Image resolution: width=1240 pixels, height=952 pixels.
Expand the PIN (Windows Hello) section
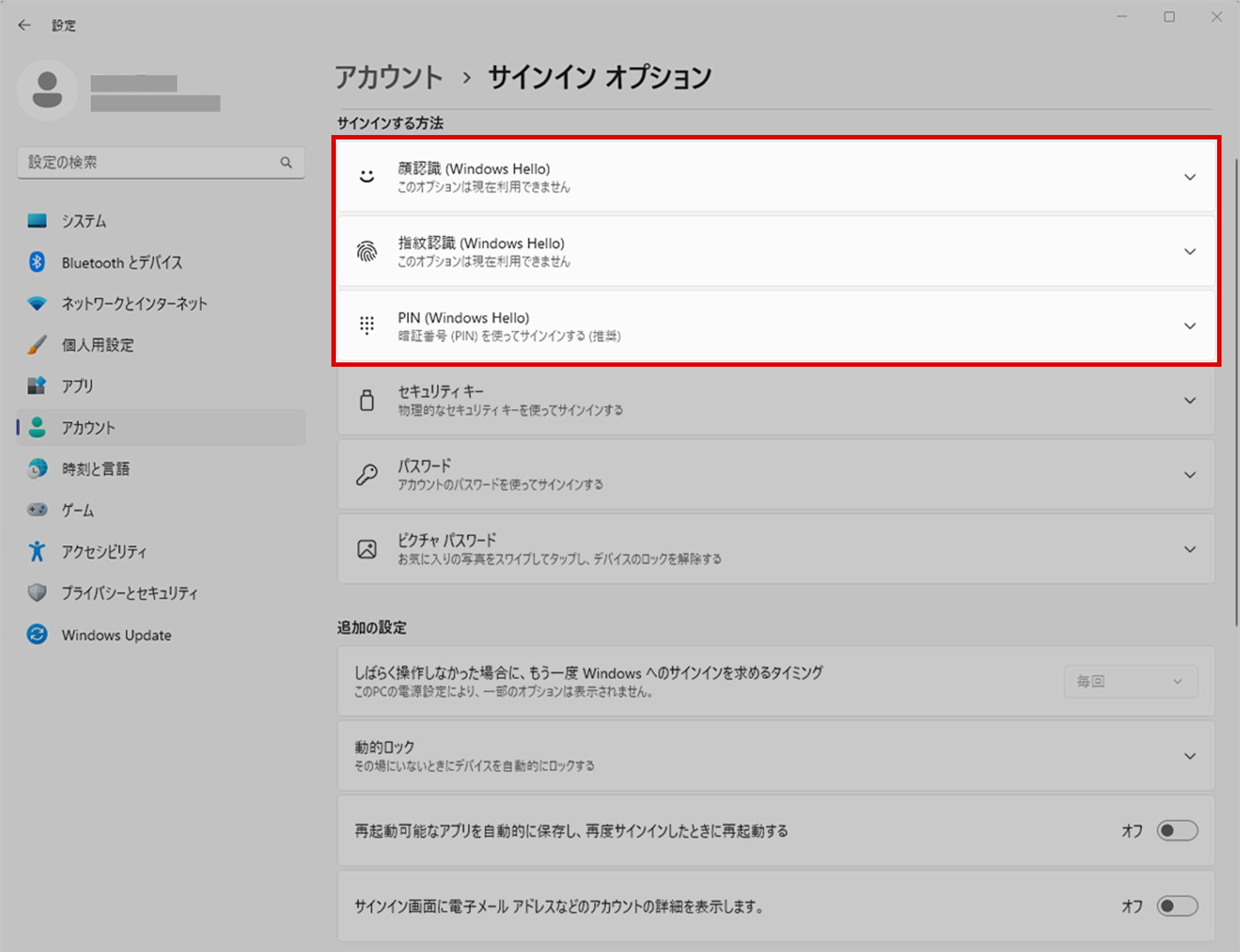click(1190, 326)
